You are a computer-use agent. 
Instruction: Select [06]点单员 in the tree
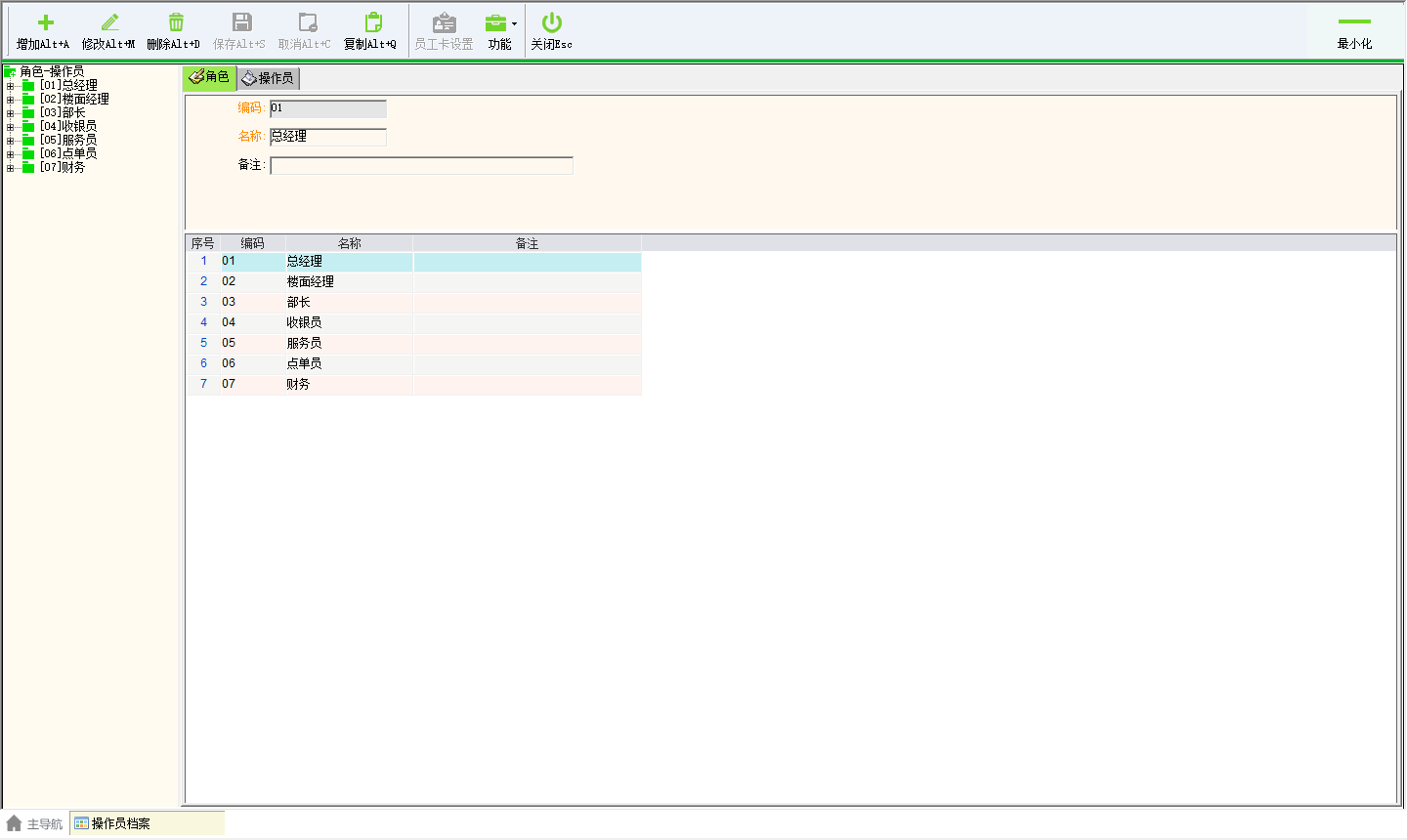point(68,154)
